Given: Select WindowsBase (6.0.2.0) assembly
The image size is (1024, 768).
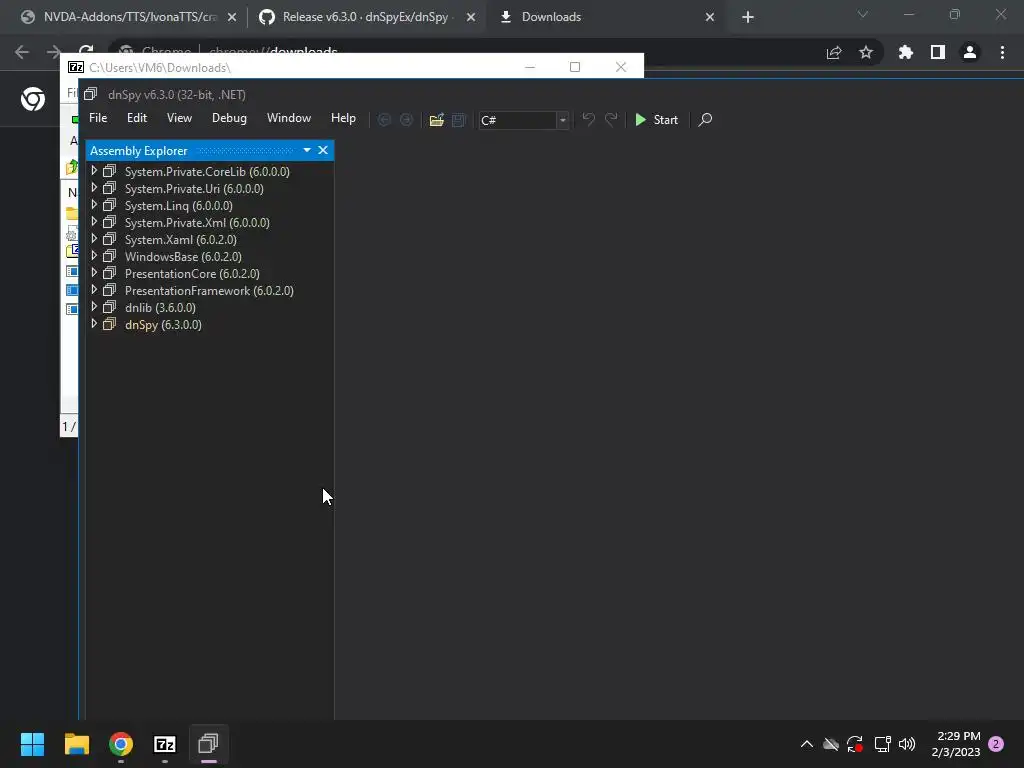Looking at the screenshot, I should pos(183,257).
